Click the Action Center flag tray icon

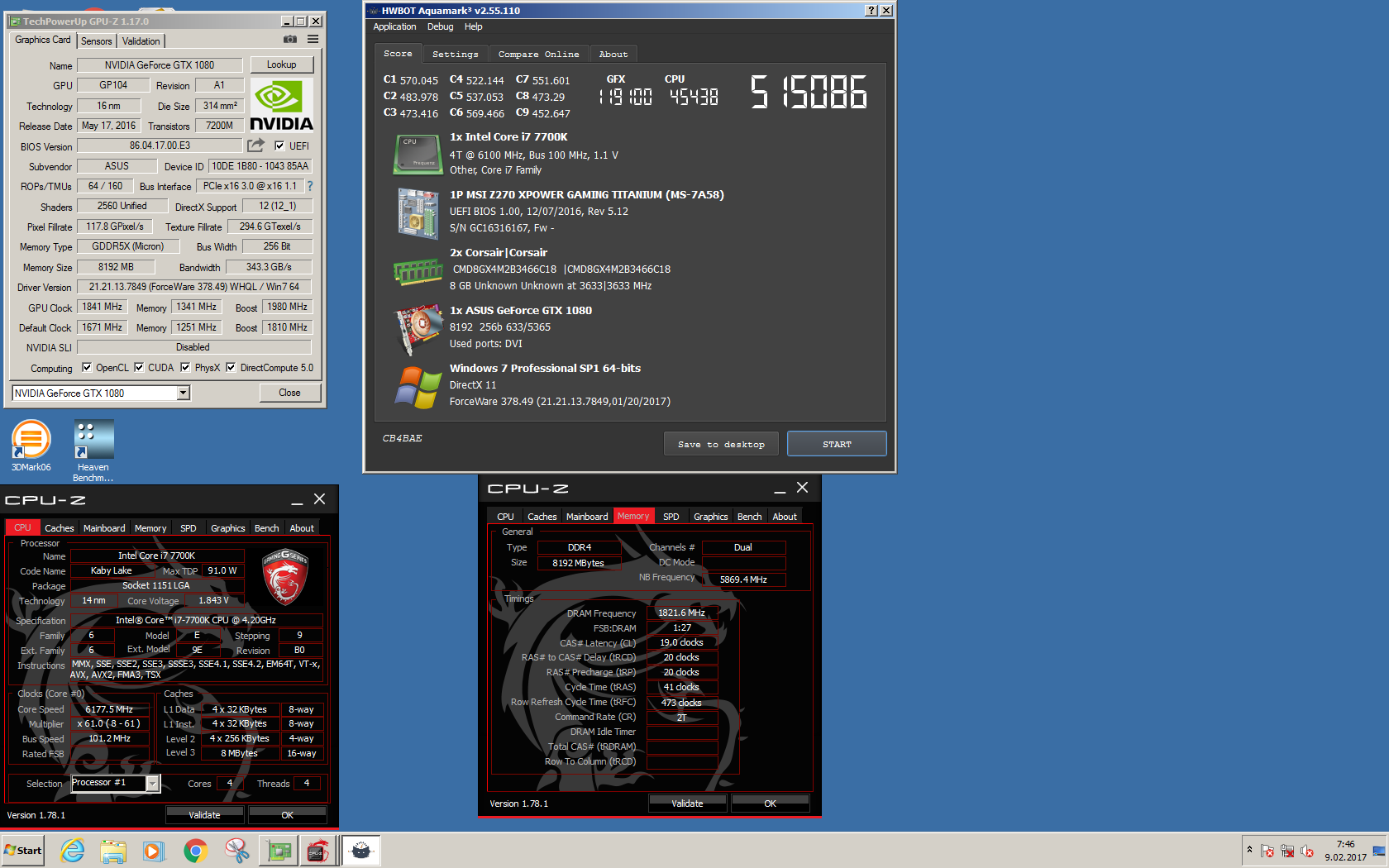[1267, 851]
